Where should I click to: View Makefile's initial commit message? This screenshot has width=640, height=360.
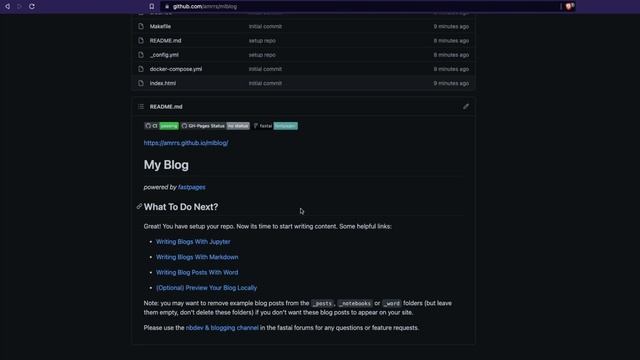[x=265, y=27]
